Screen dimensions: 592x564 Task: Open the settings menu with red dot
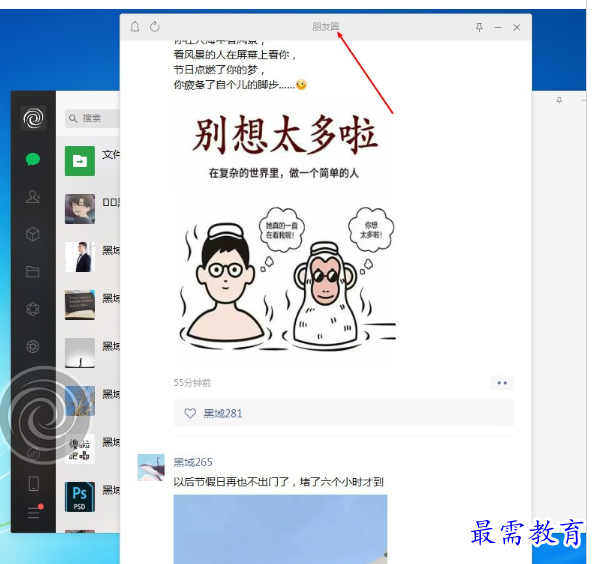35,512
